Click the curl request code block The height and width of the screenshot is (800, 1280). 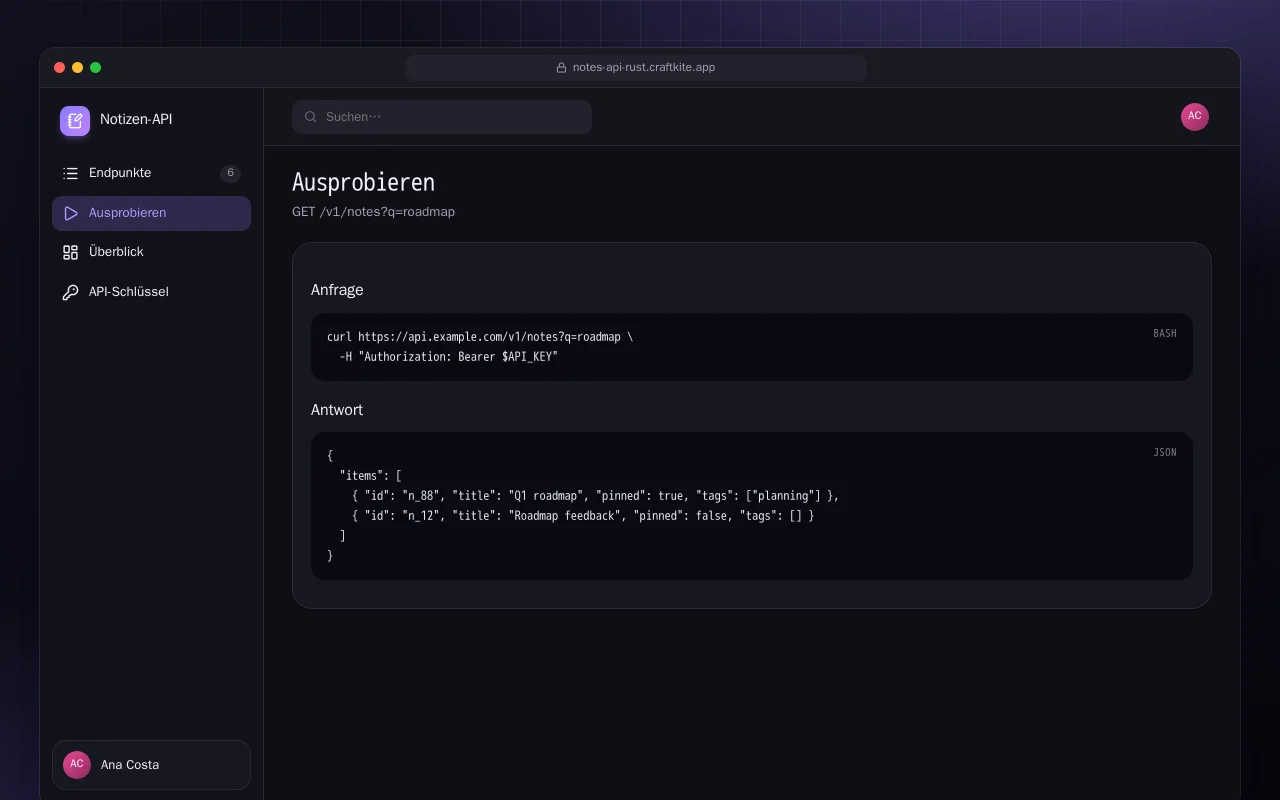tap(752, 347)
